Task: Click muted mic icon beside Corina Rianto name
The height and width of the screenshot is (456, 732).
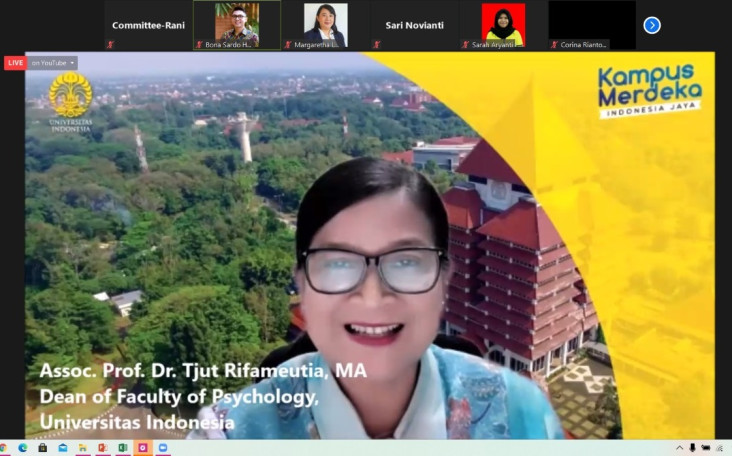Action: point(554,45)
